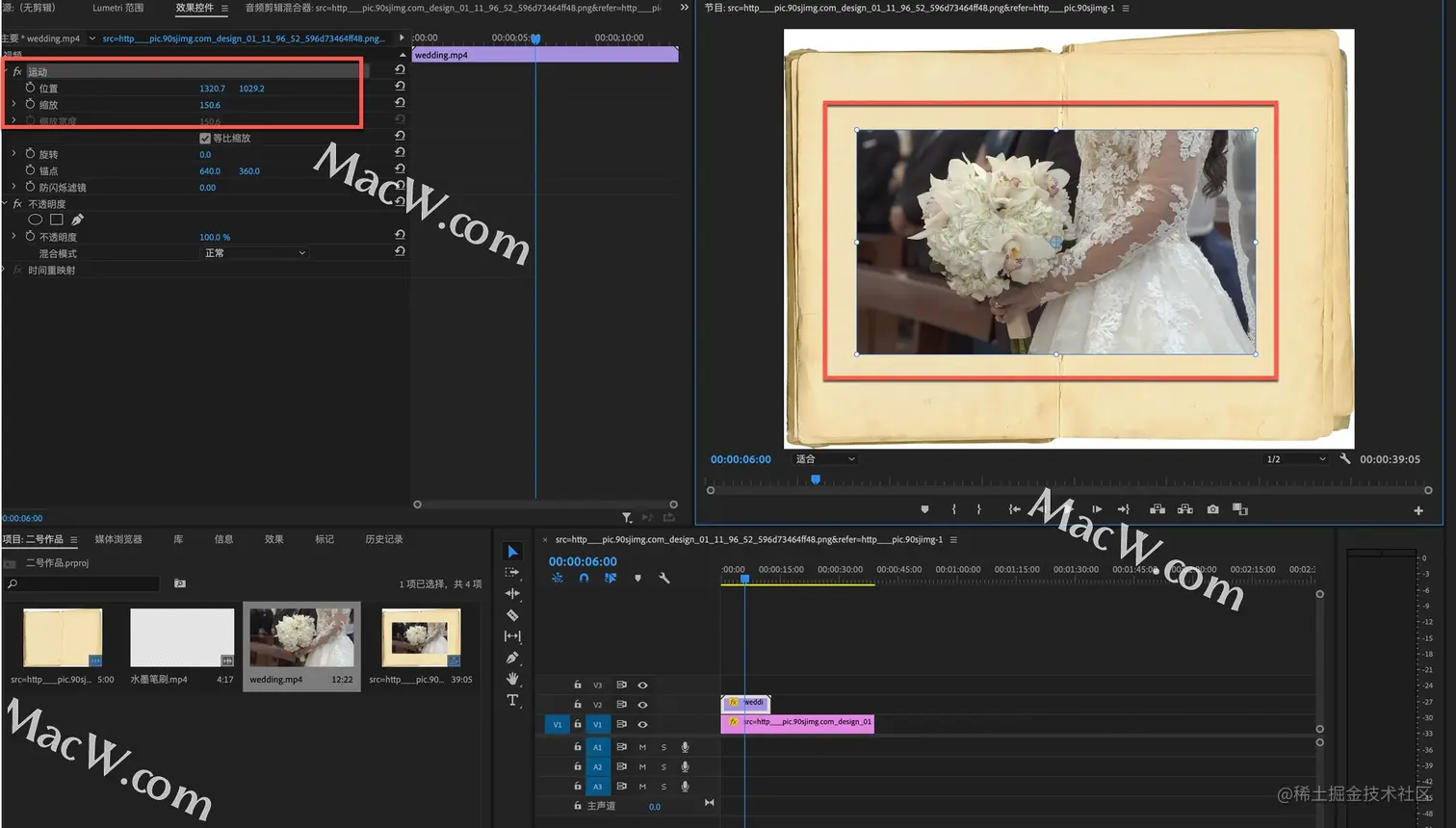Click position X value 1320.7
Viewport: 1456px width, 828px height.
click(x=212, y=89)
